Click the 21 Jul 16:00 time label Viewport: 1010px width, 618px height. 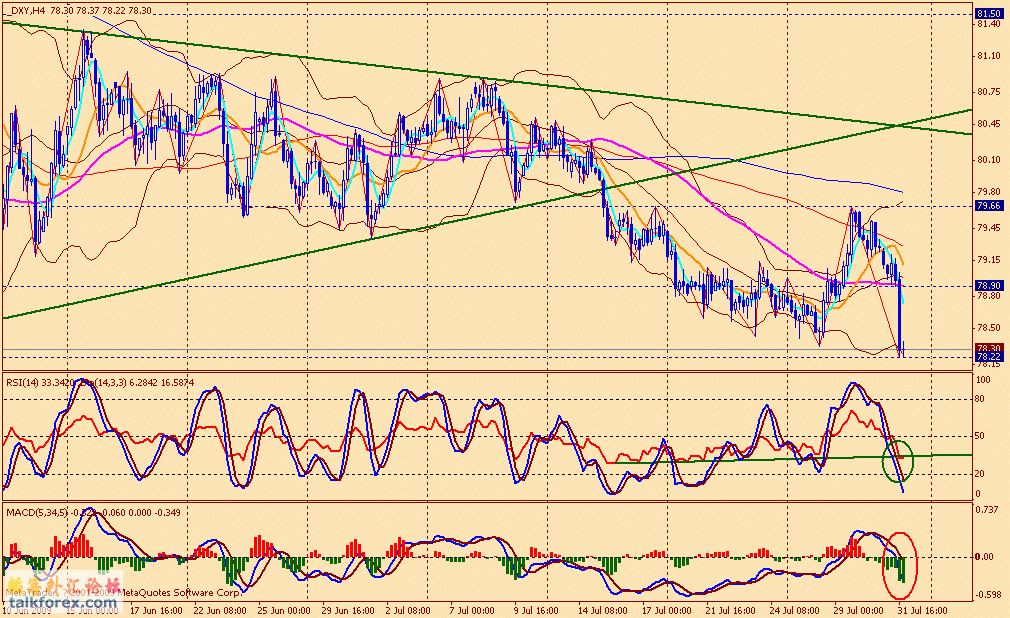[730, 610]
